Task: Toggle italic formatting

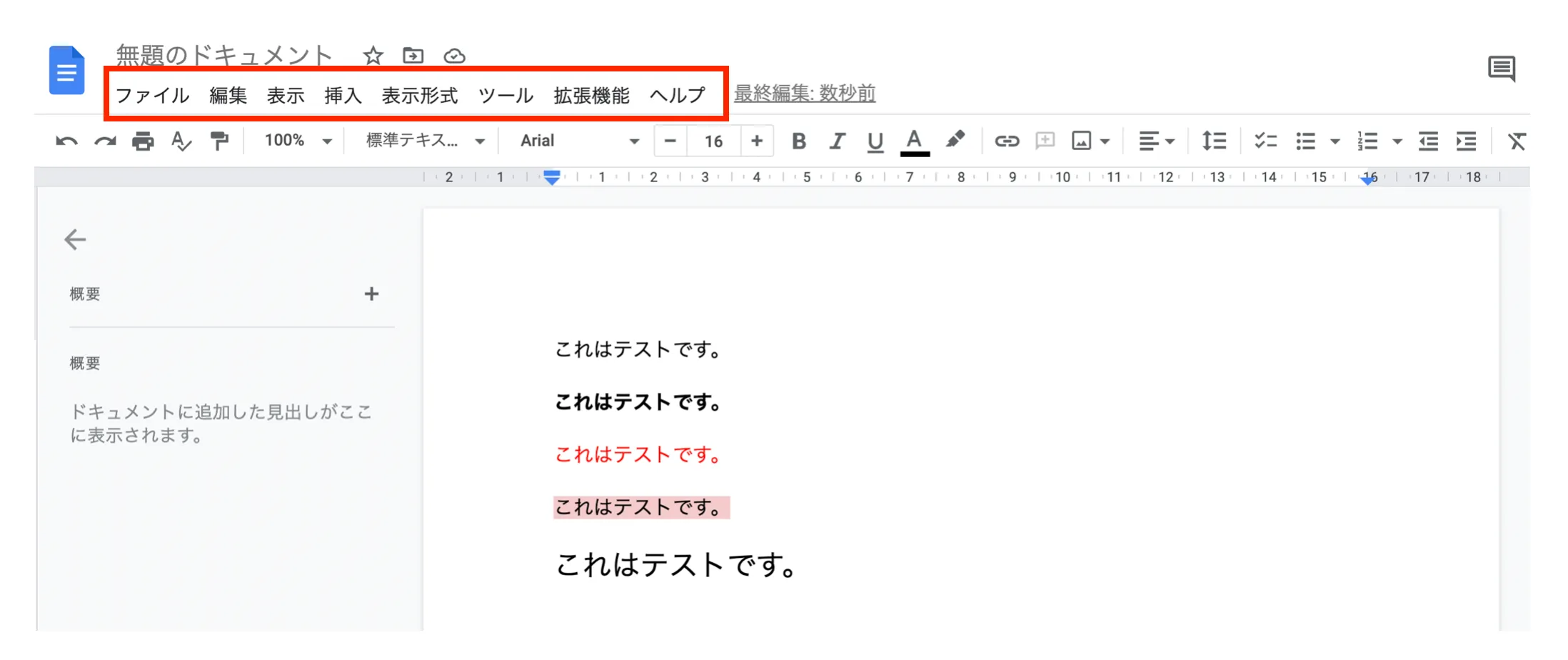Action: click(x=837, y=141)
